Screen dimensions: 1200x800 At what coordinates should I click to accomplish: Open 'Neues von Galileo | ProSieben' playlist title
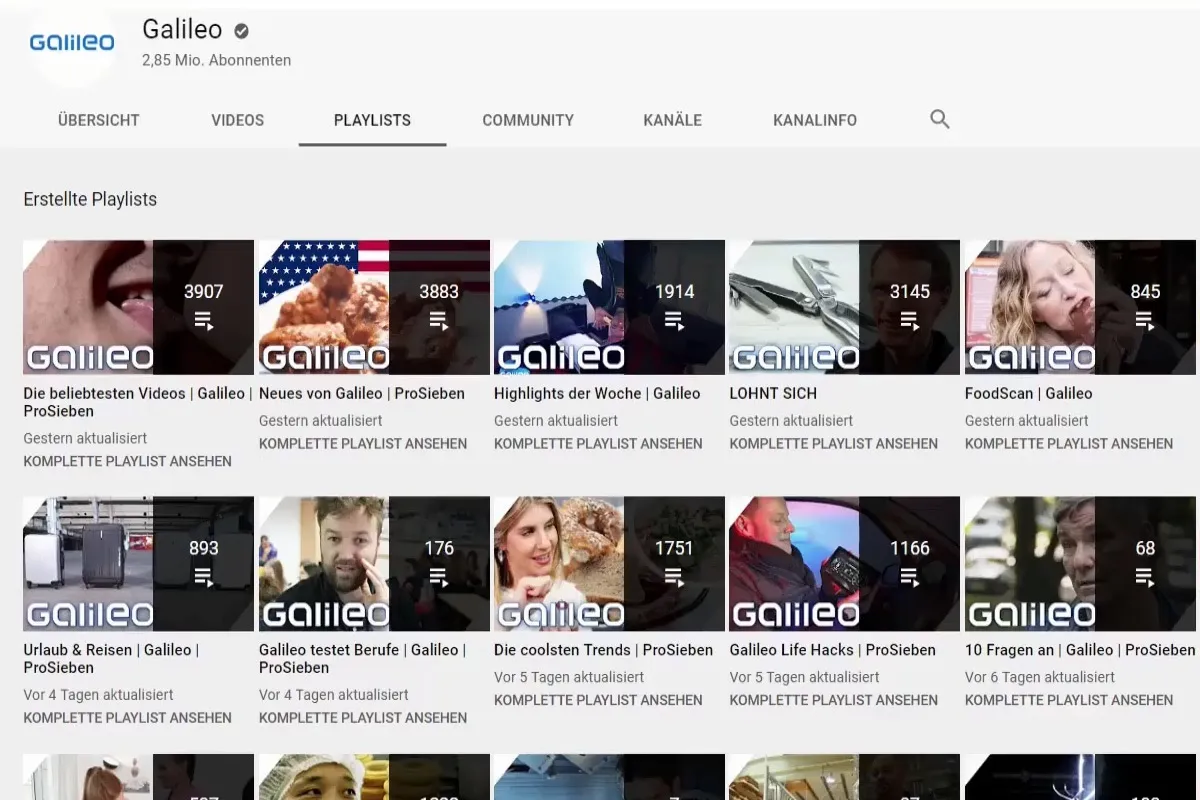[x=362, y=394]
